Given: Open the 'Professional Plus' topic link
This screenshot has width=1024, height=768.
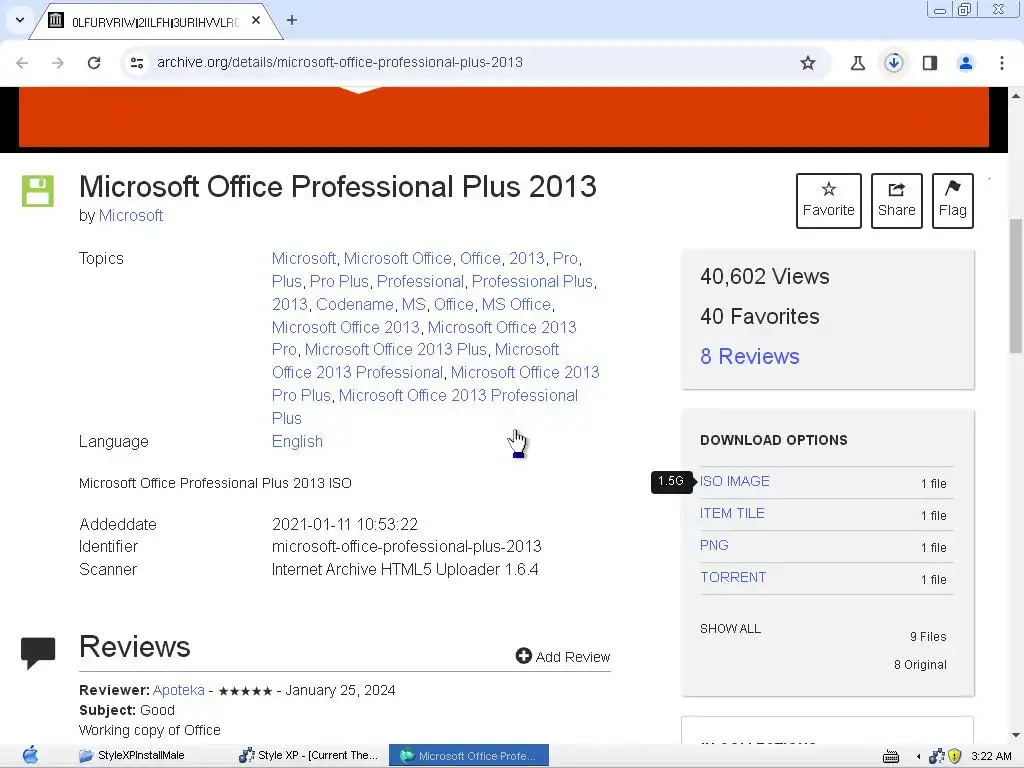Looking at the screenshot, I should tap(532, 281).
